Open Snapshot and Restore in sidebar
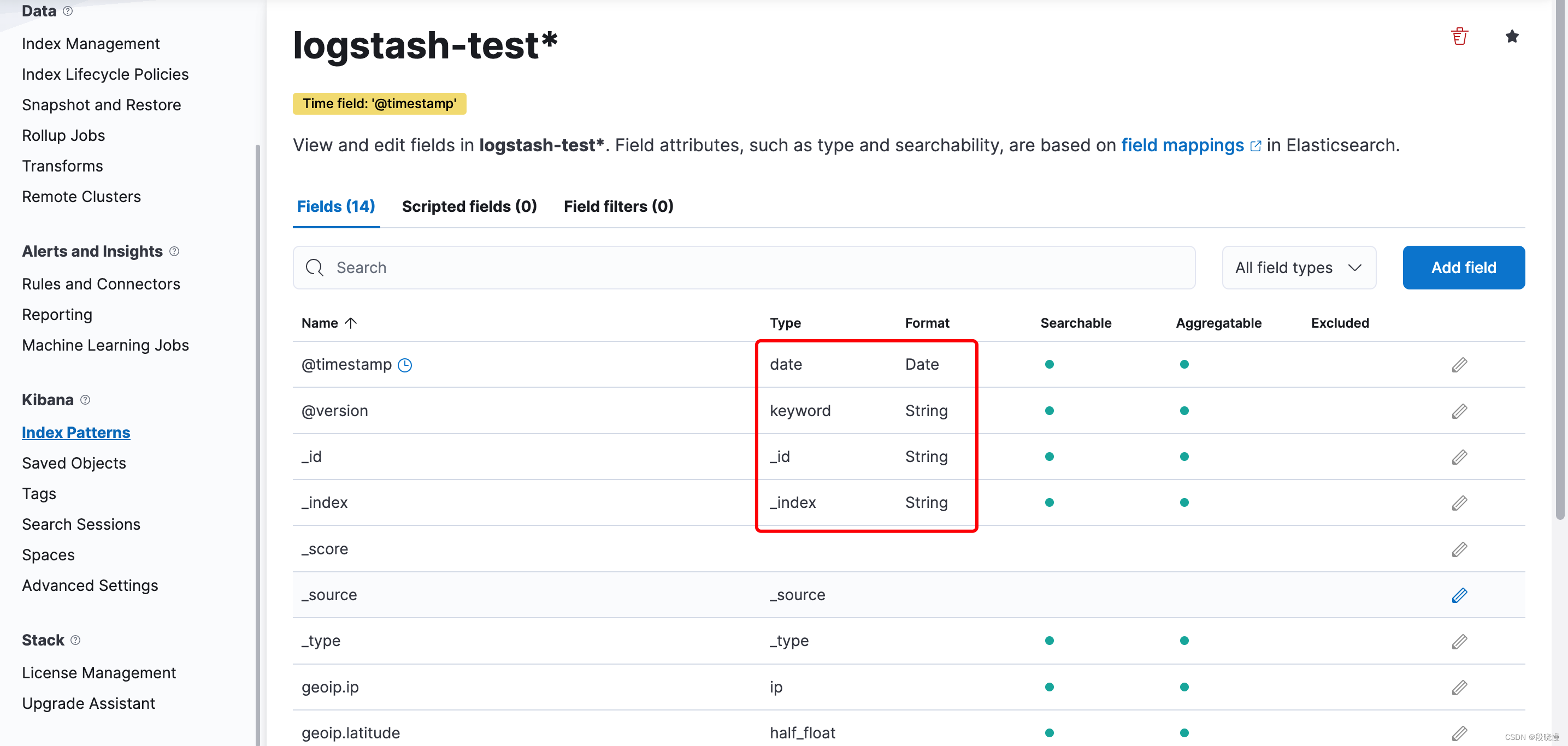This screenshot has width=1568, height=746. click(x=102, y=105)
